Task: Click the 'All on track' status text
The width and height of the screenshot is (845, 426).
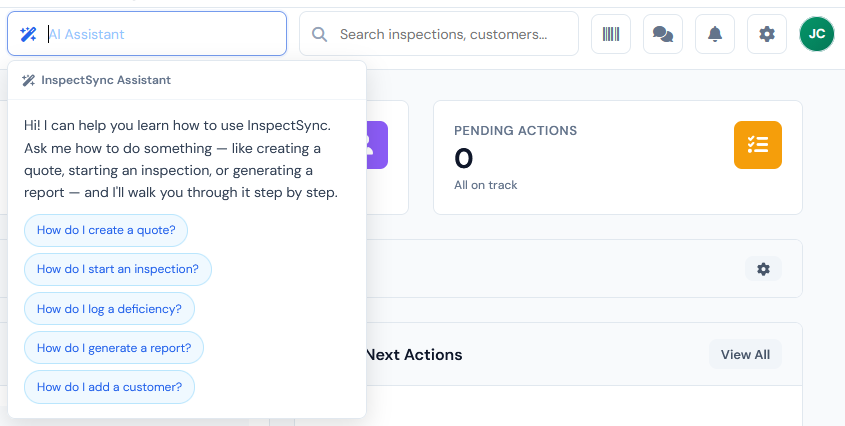Action: (x=486, y=185)
